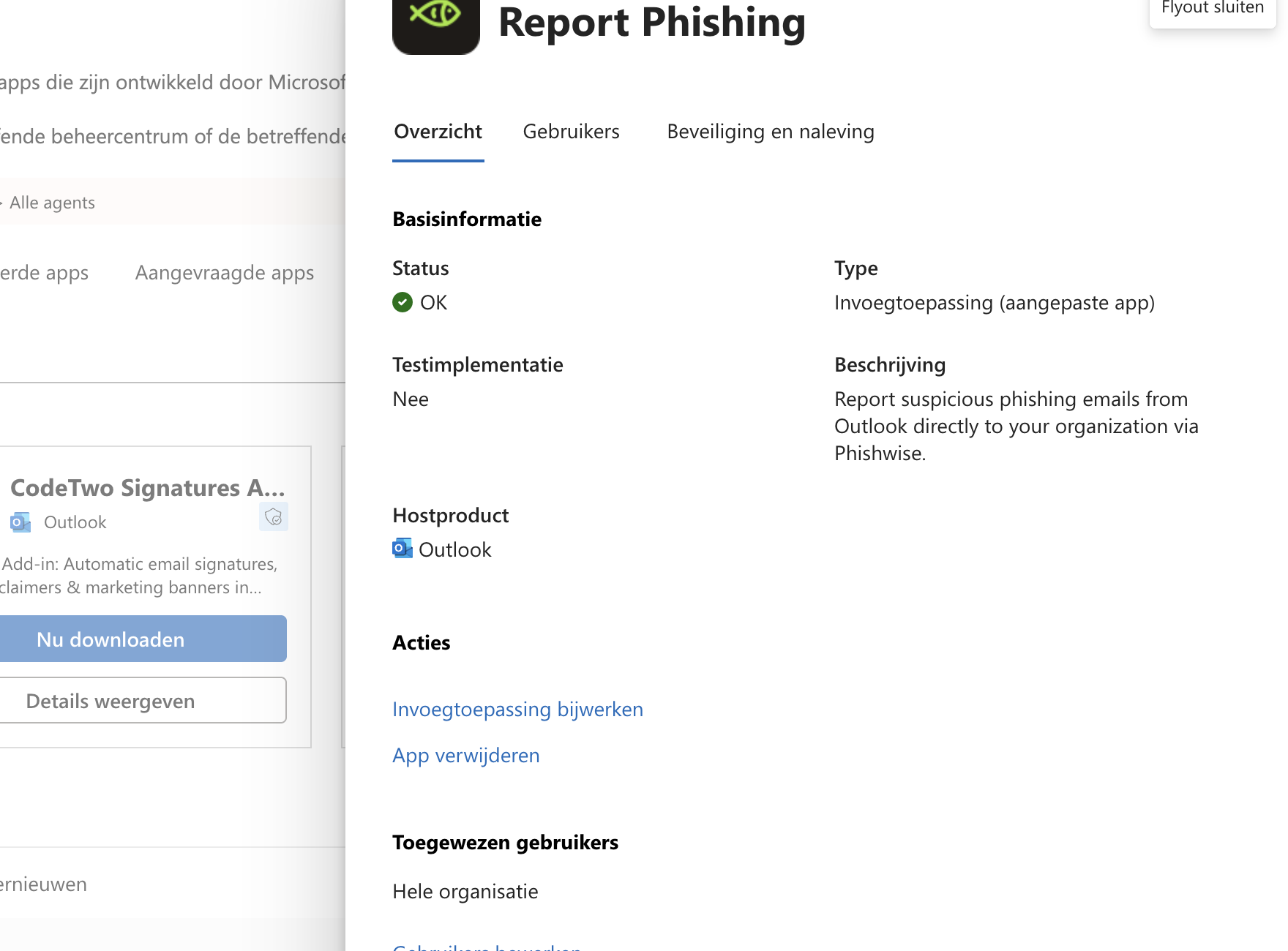1288x951 pixels.
Task: Click the Outlook icon on CodeTwo card
Action: (x=20, y=522)
